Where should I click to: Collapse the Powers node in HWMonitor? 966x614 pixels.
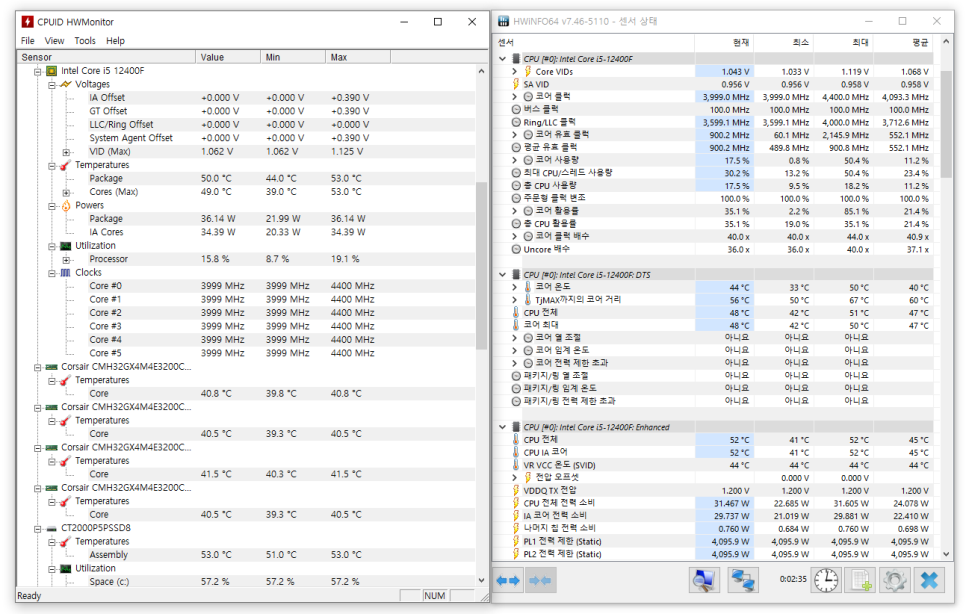[x=52, y=206]
